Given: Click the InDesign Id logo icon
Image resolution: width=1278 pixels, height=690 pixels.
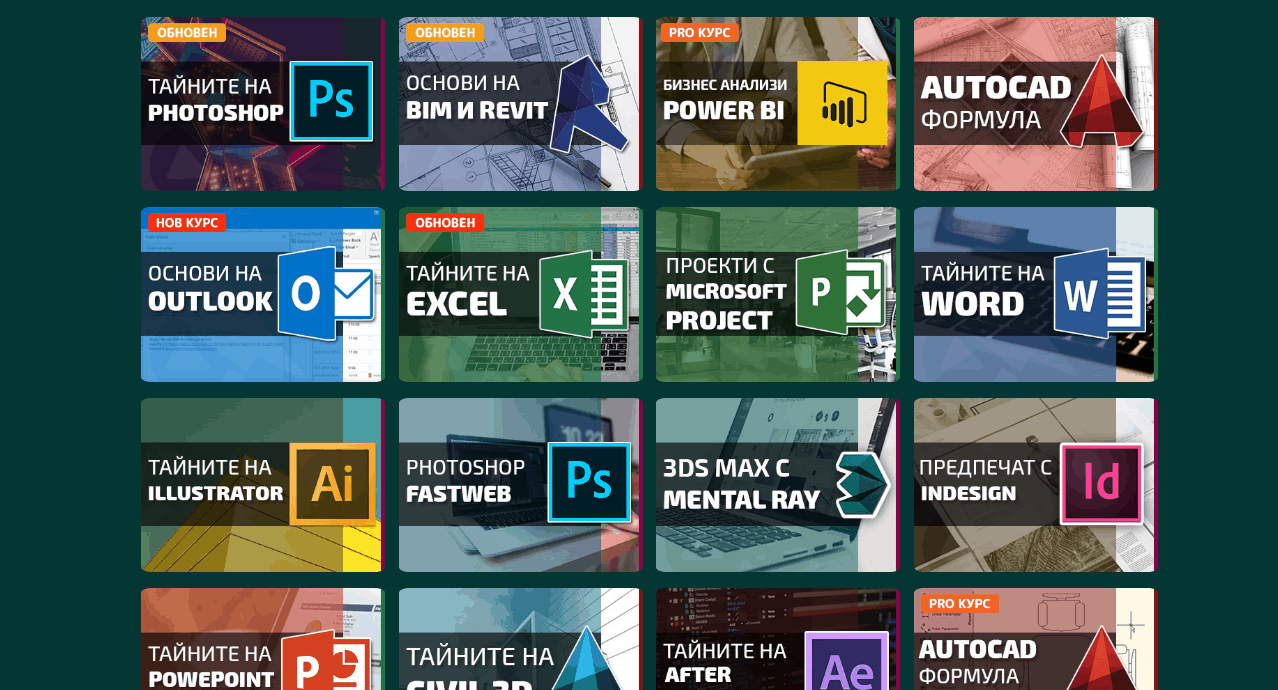Looking at the screenshot, I should [1101, 484].
